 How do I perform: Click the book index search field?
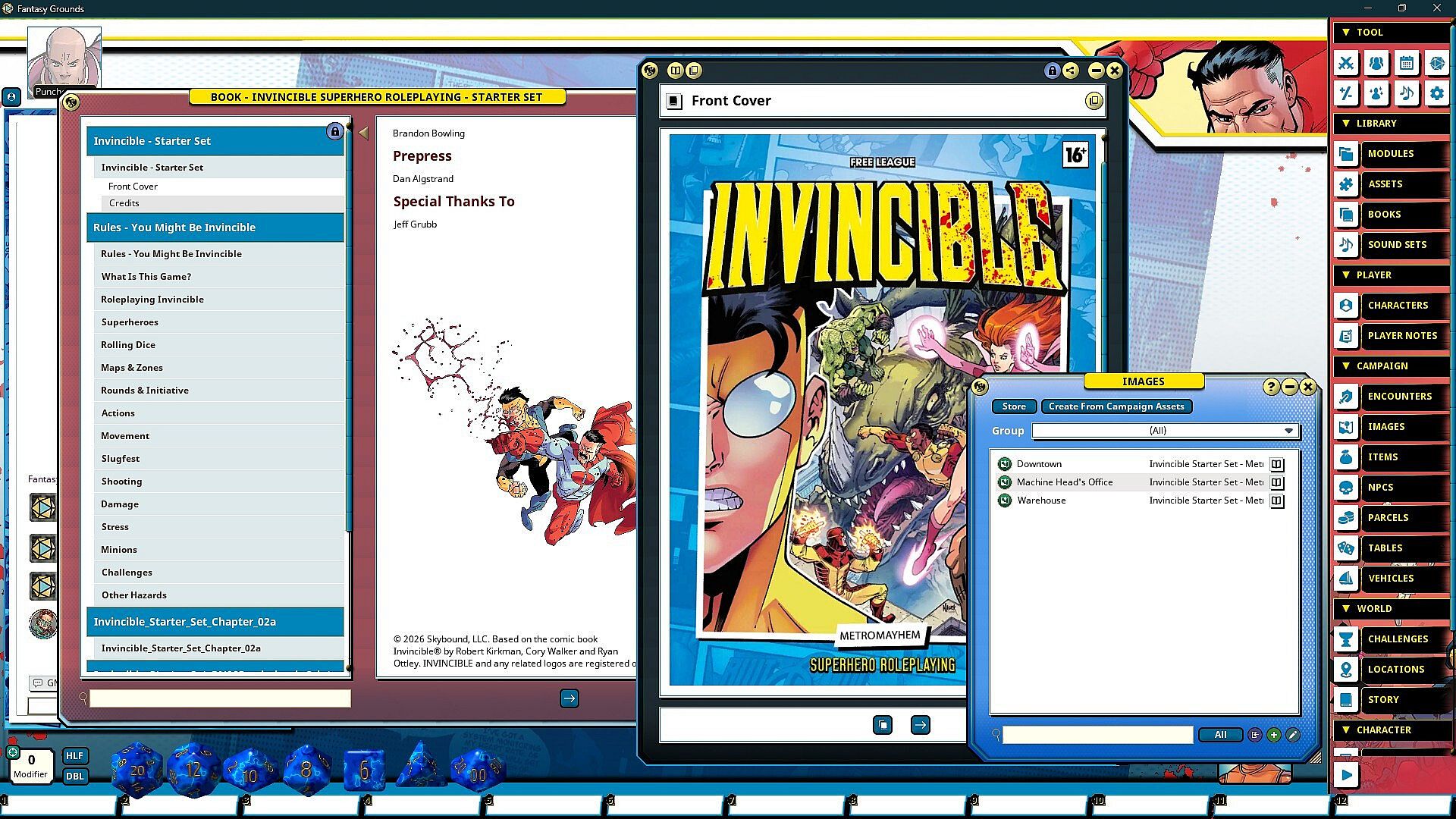[x=220, y=698]
